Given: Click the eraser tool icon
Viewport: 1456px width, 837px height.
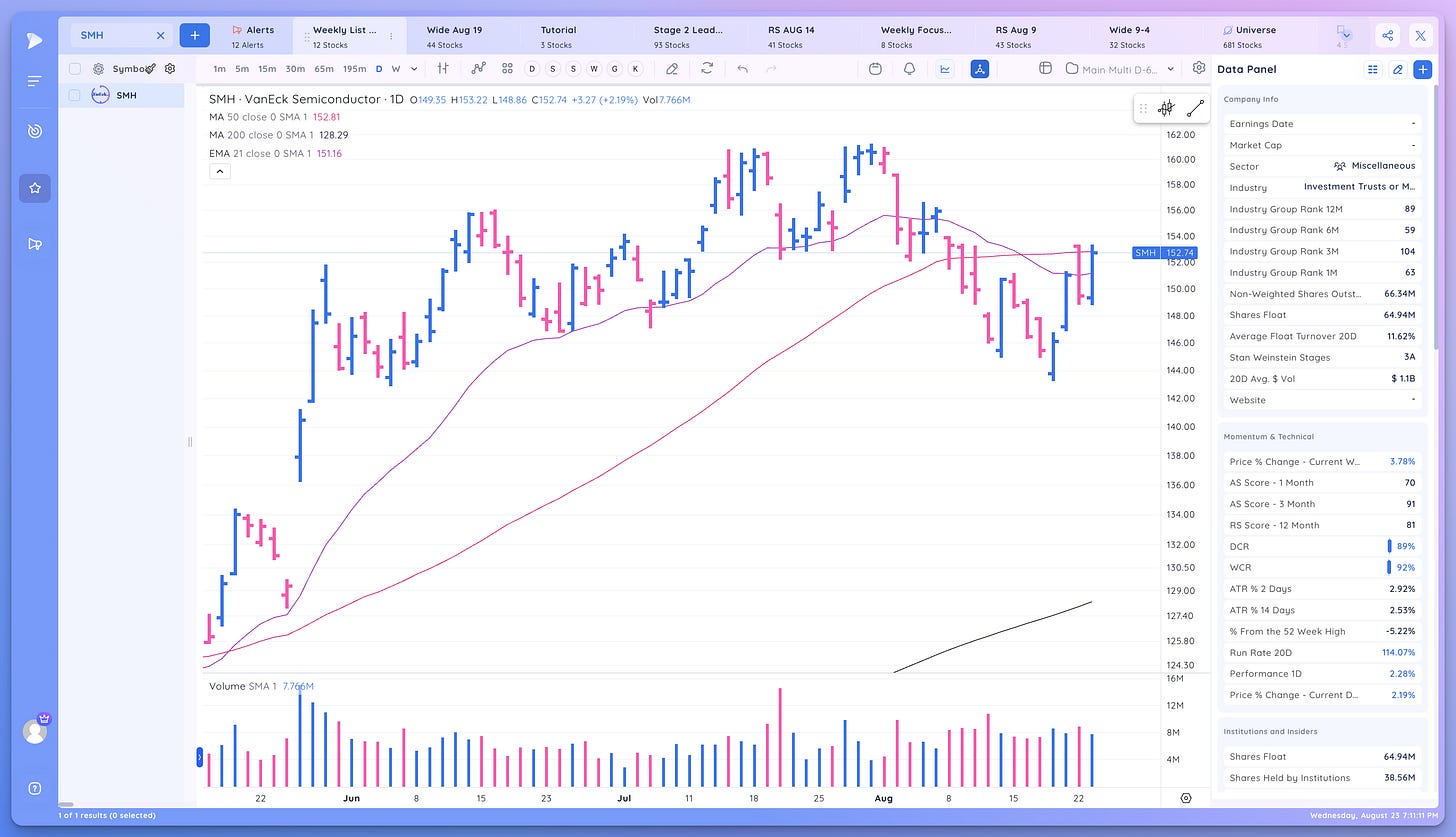Looking at the screenshot, I should coord(672,69).
